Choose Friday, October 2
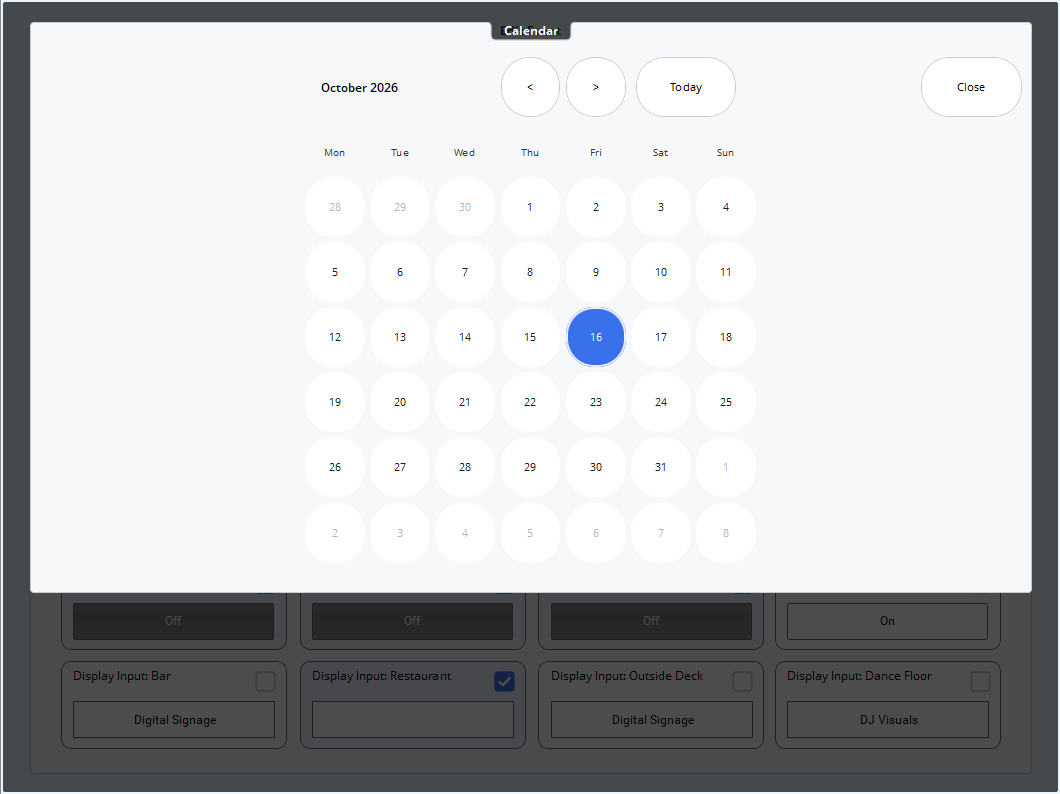This screenshot has height=794, width=1060. coord(596,207)
